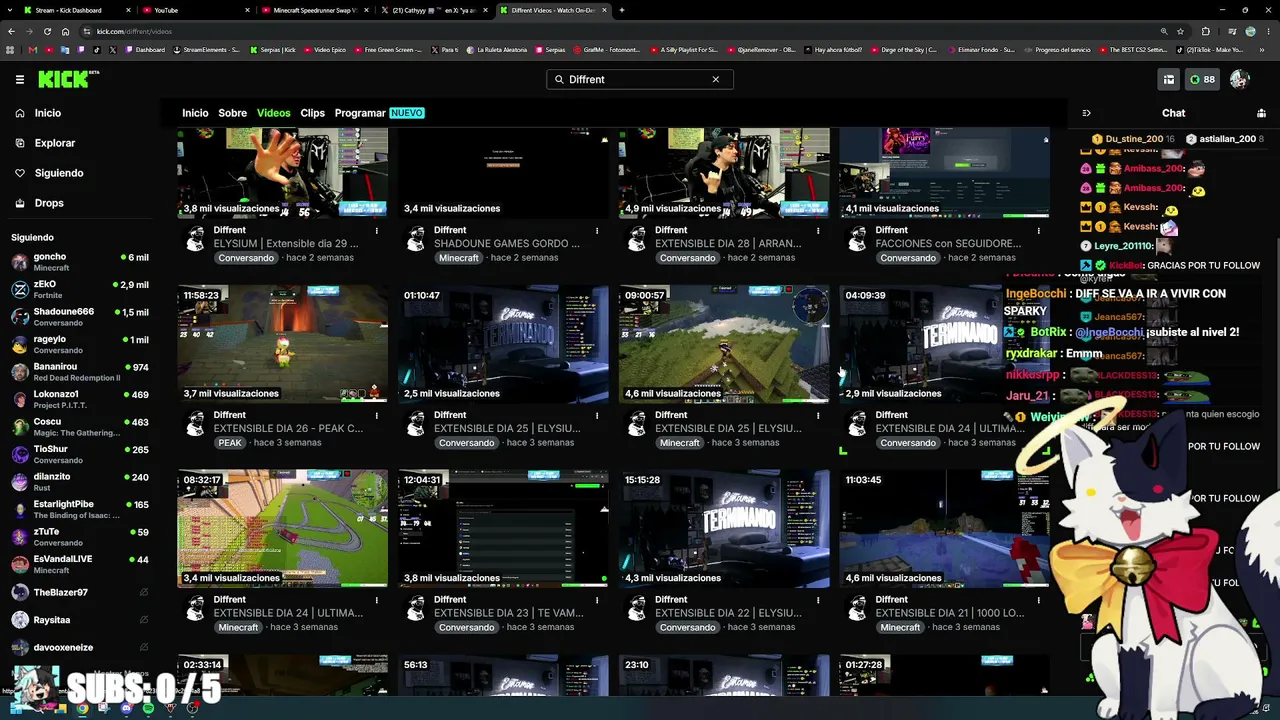Open Chrome from the taskbar

tap(82, 708)
